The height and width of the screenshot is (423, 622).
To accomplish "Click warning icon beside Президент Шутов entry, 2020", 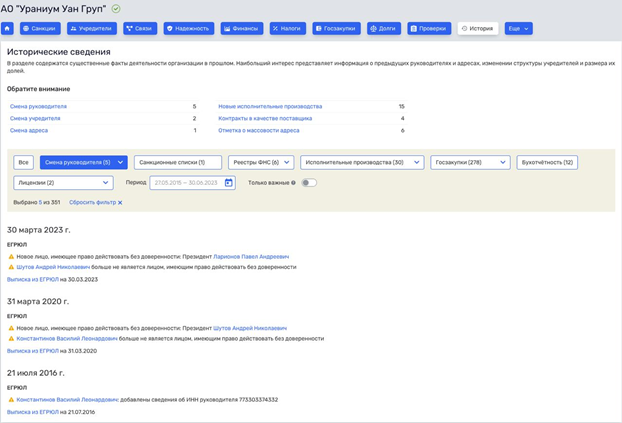I will (x=11, y=328).
